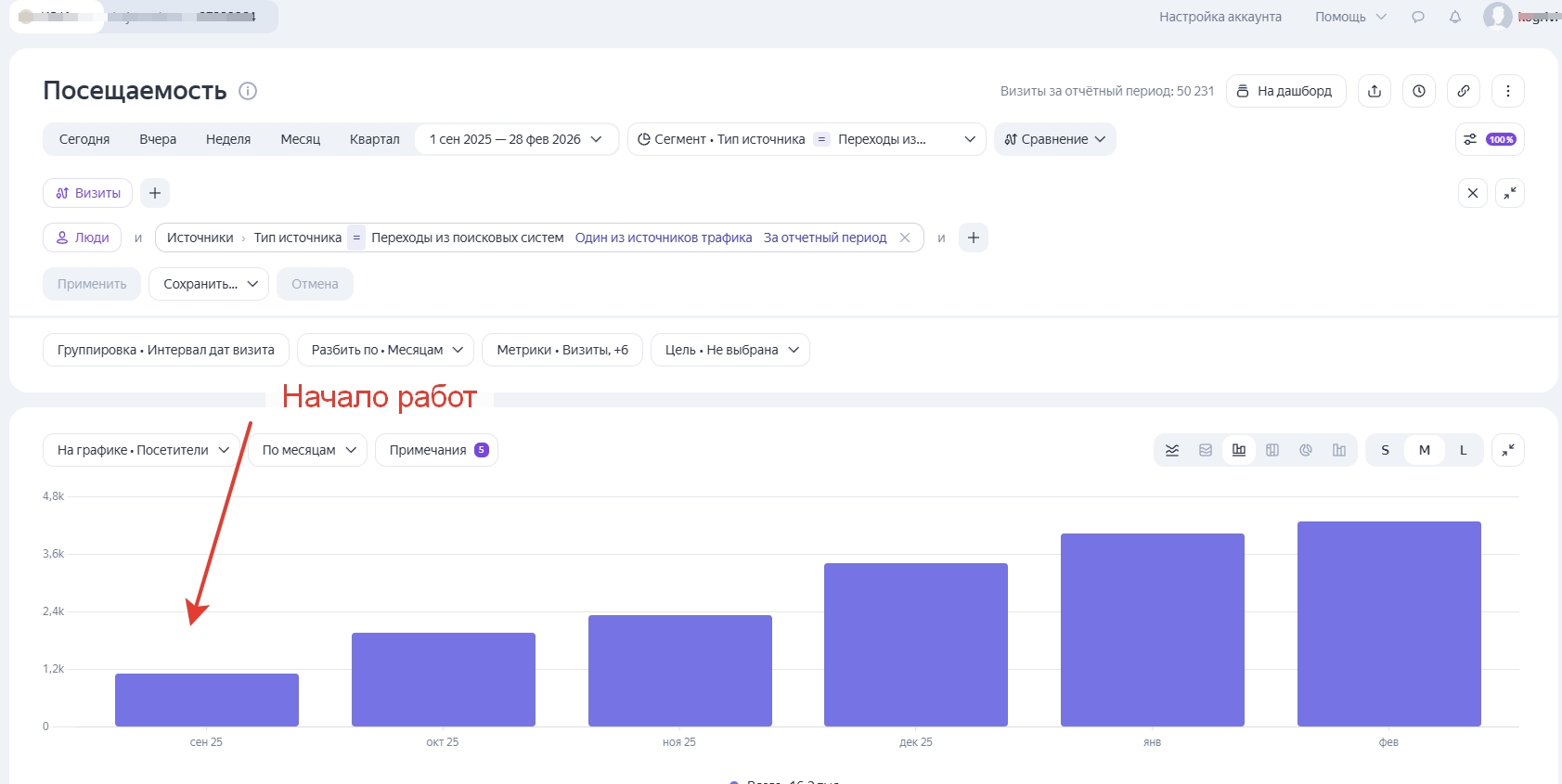Click the equals operator in the condition

[x=356, y=238]
